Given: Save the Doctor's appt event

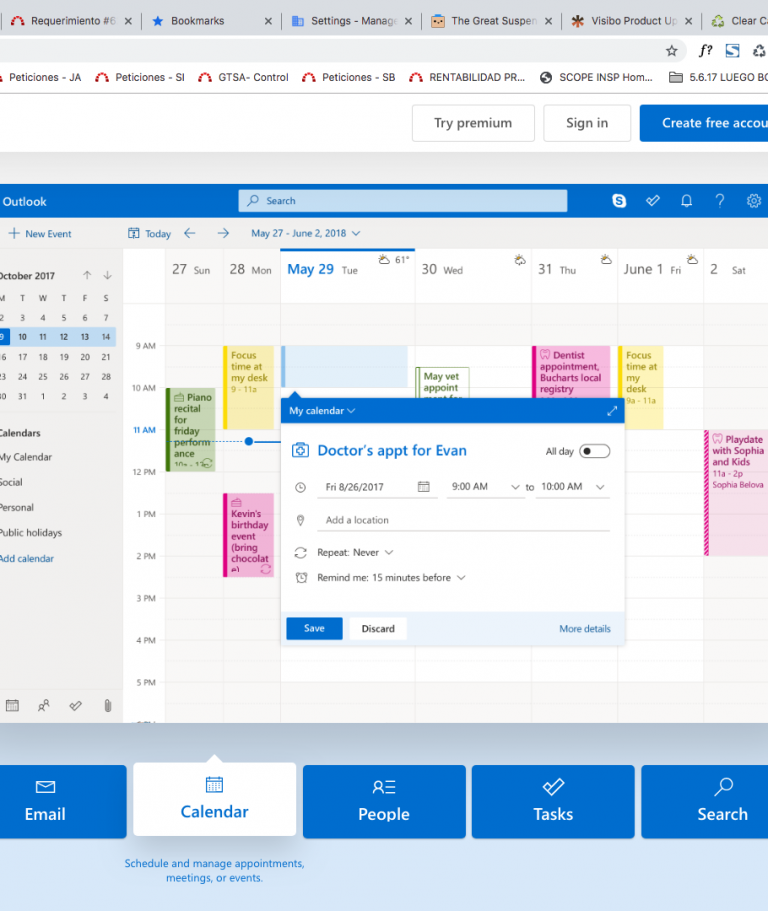Looking at the screenshot, I should point(314,629).
